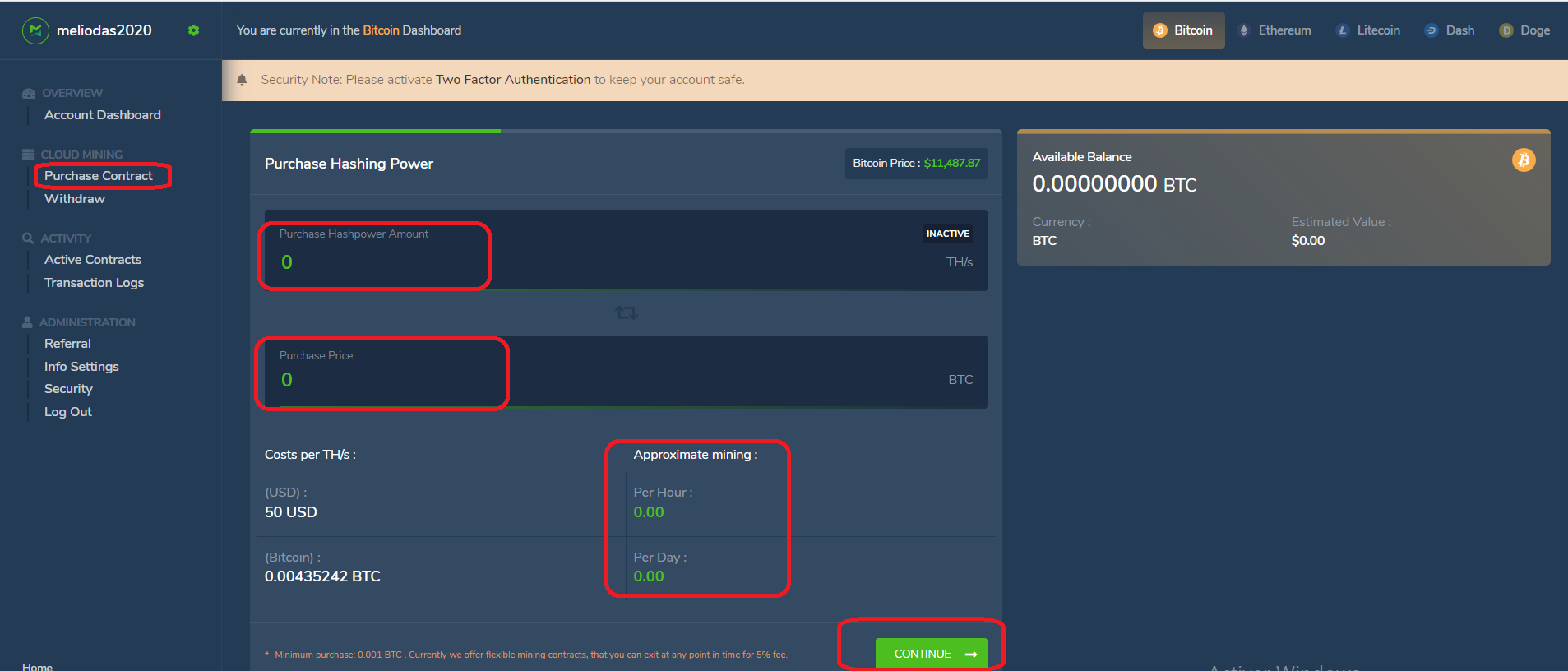Click the INACTIVE status badge

[x=948, y=234]
